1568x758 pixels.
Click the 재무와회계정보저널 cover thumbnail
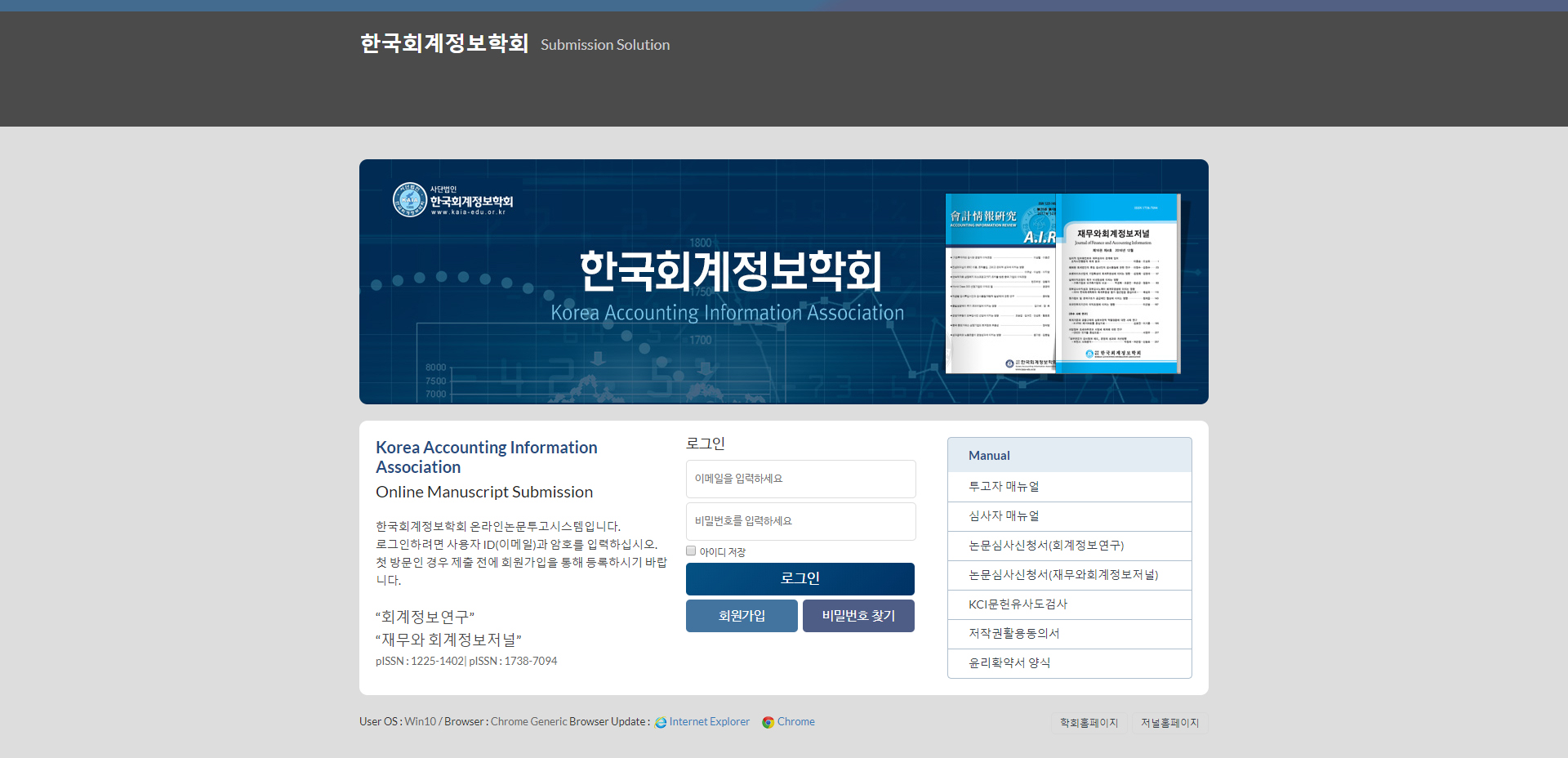click(1118, 283)
